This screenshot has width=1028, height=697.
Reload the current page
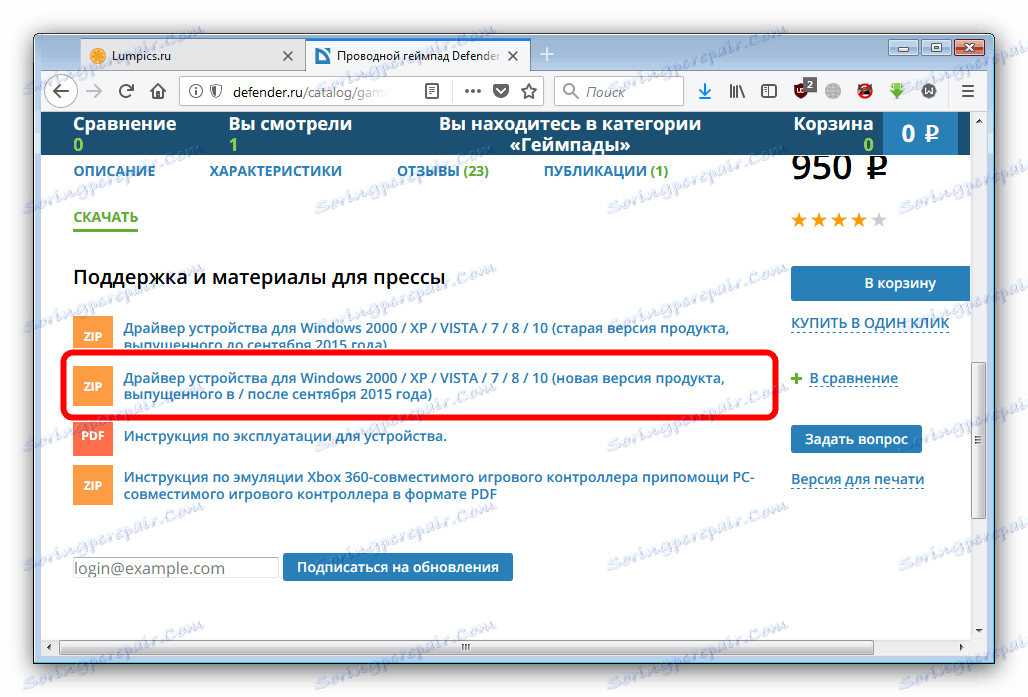pos(127,91)
